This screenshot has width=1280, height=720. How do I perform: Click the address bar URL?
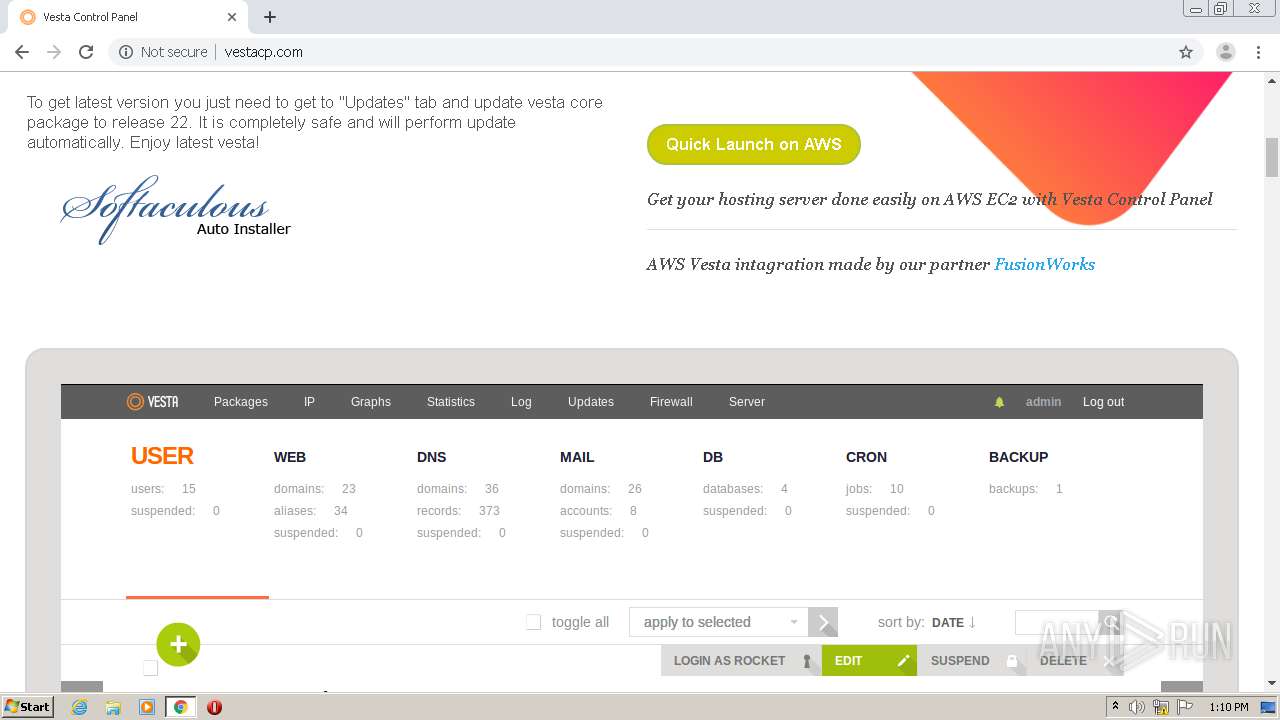(x=264, y=52)
